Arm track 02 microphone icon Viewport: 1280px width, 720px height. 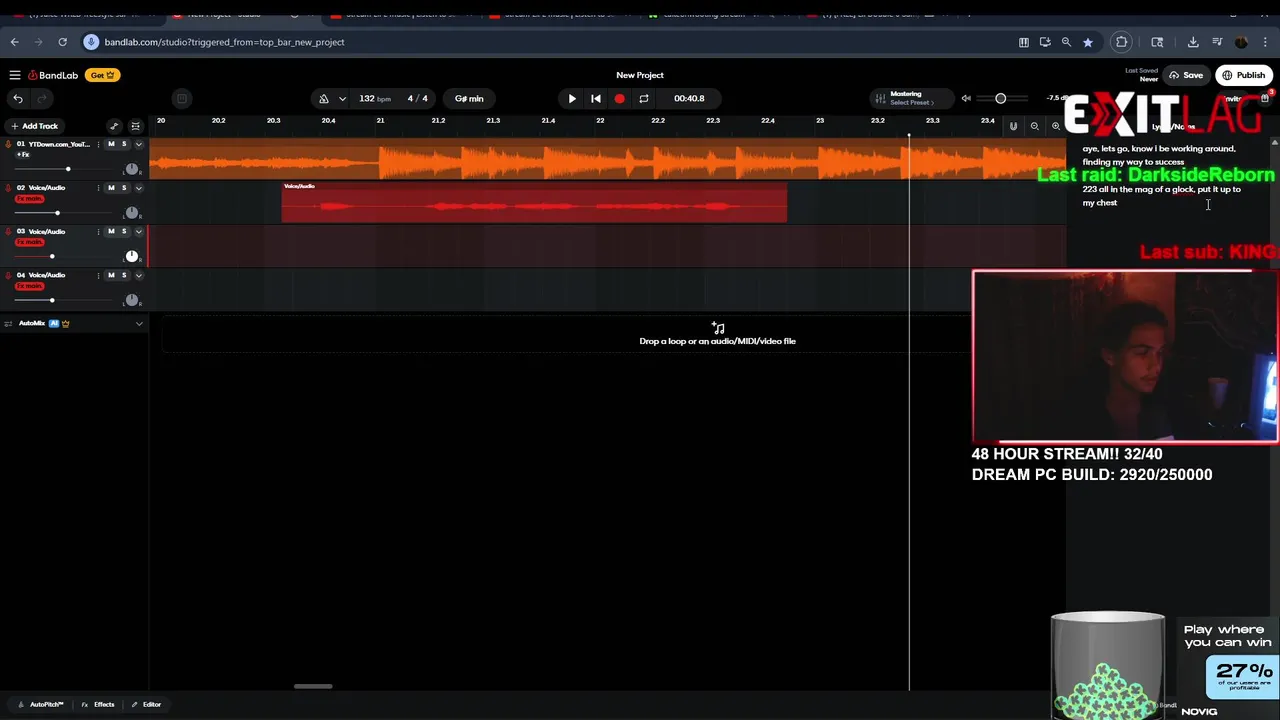click(8, 188)
